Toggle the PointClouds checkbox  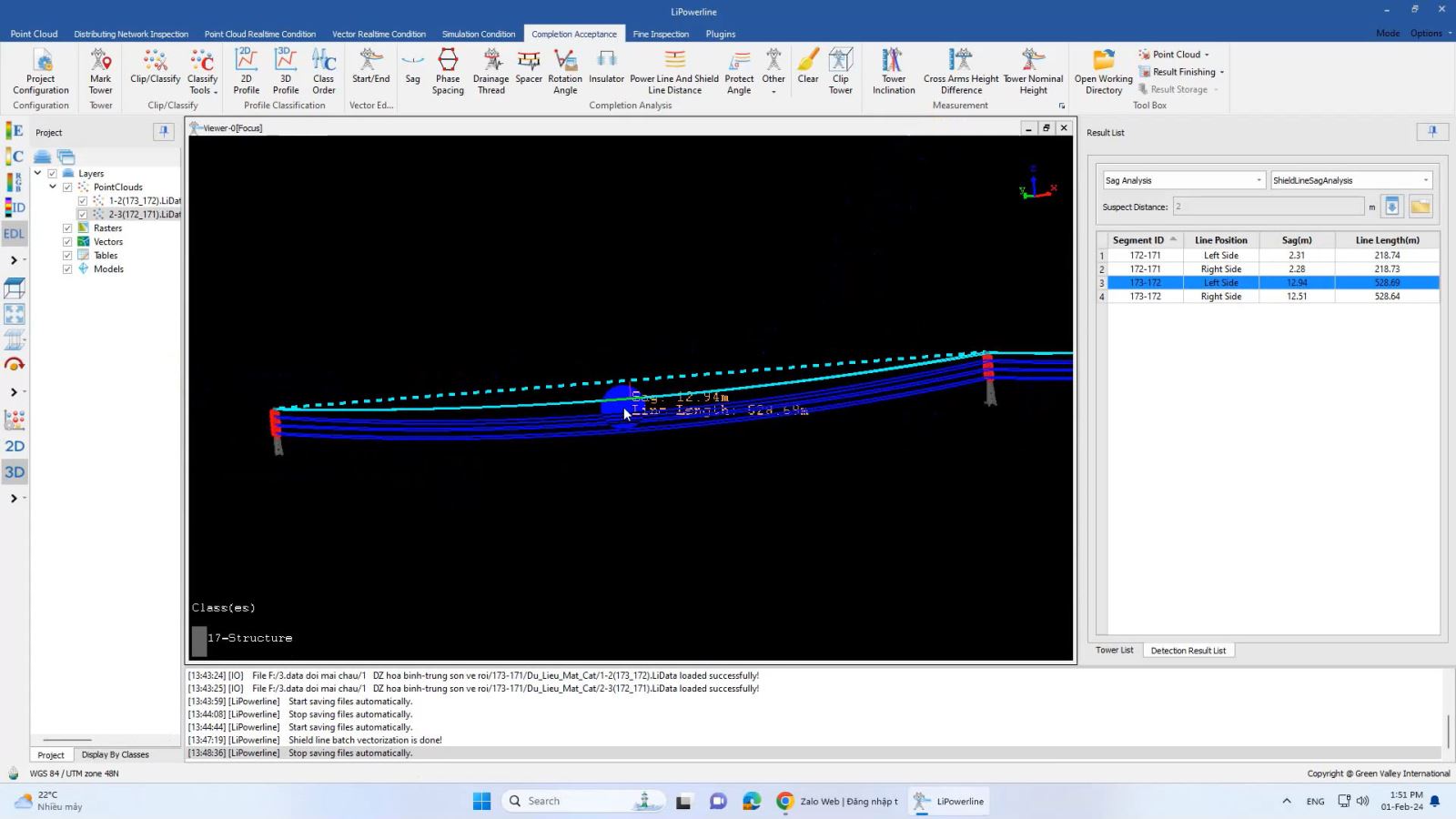(67, 187)
